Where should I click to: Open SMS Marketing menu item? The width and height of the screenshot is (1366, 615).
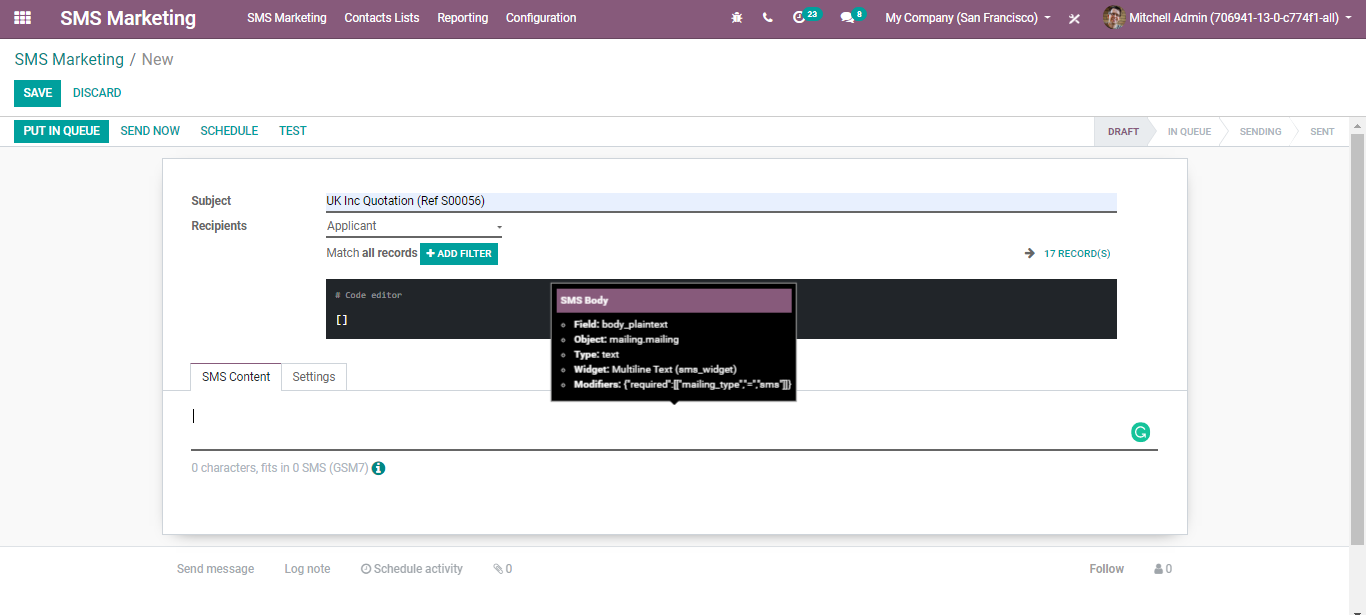tap(287, 18)
